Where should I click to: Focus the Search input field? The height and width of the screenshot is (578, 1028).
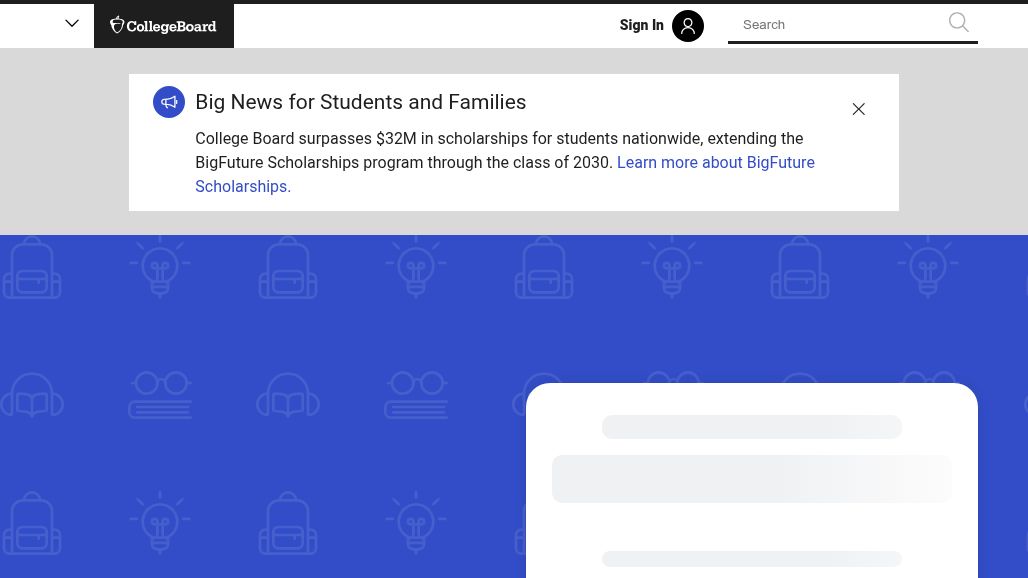click(x=840, y=25)
